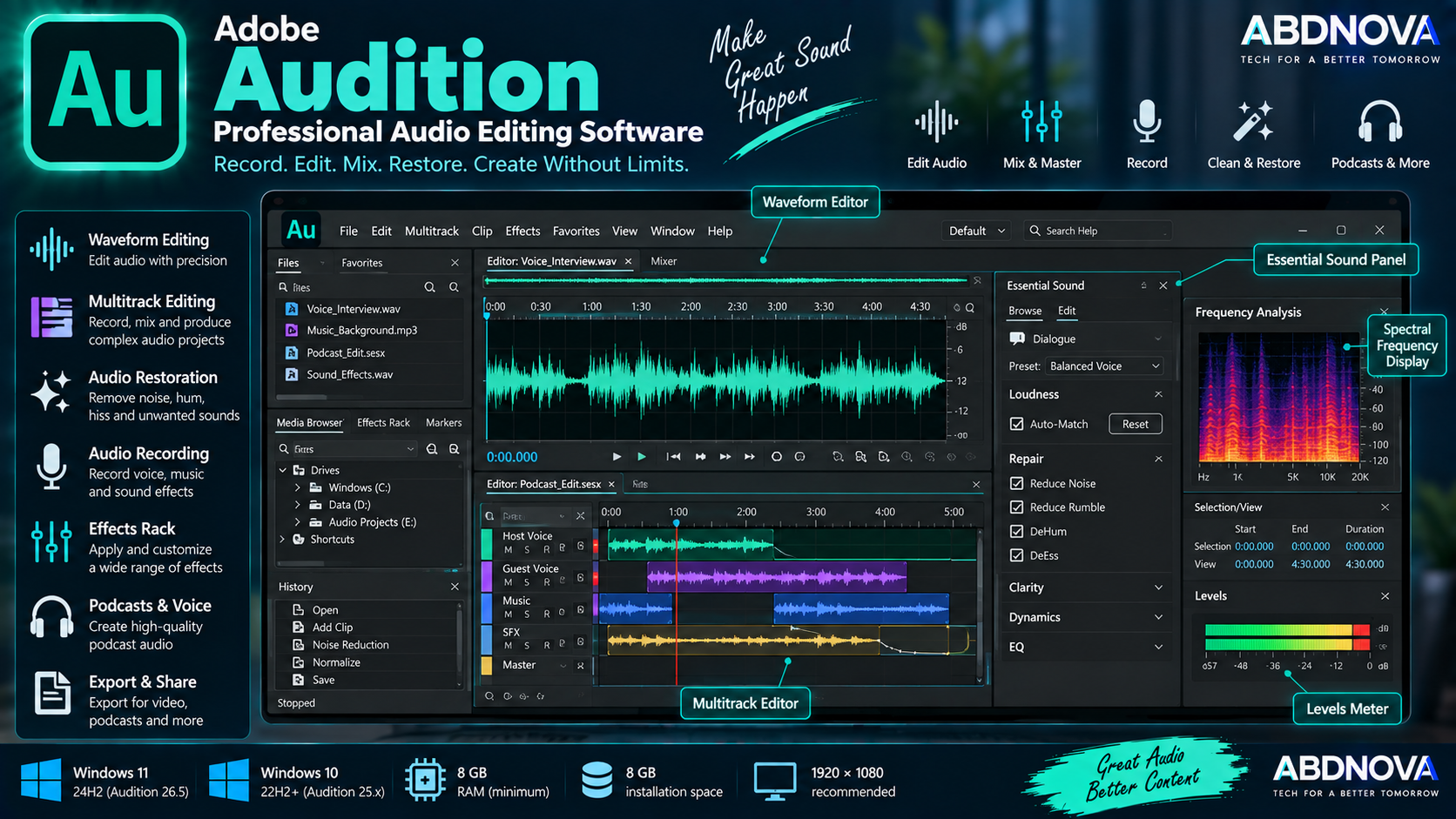Click the Noise Reduction history entry icon
This screenshot has width=1456, height=819.
pos(298,645)
